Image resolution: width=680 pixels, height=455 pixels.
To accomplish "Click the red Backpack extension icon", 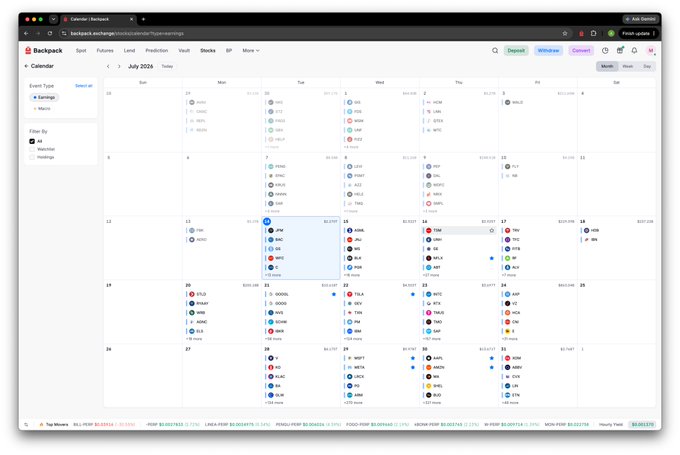I will pos(581,33).
